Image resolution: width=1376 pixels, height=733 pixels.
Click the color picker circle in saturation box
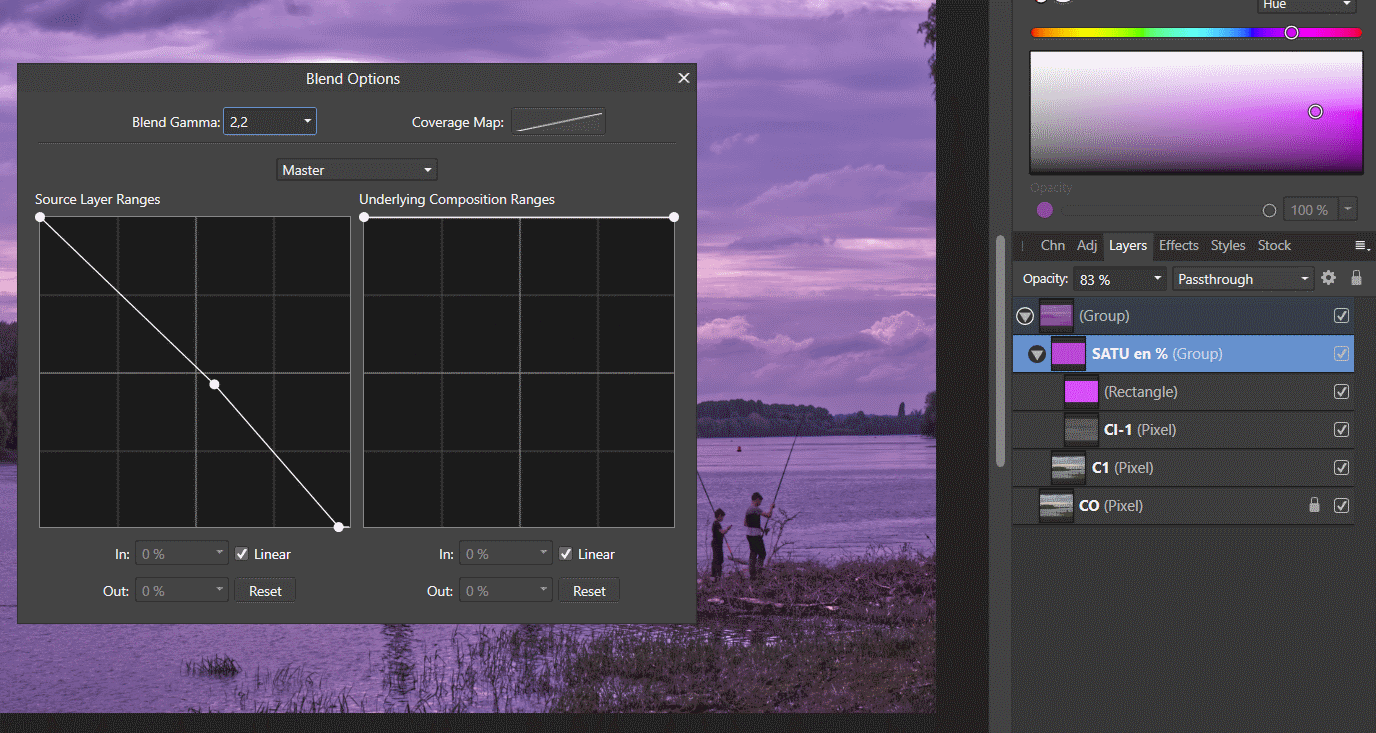pos(1316,112)
